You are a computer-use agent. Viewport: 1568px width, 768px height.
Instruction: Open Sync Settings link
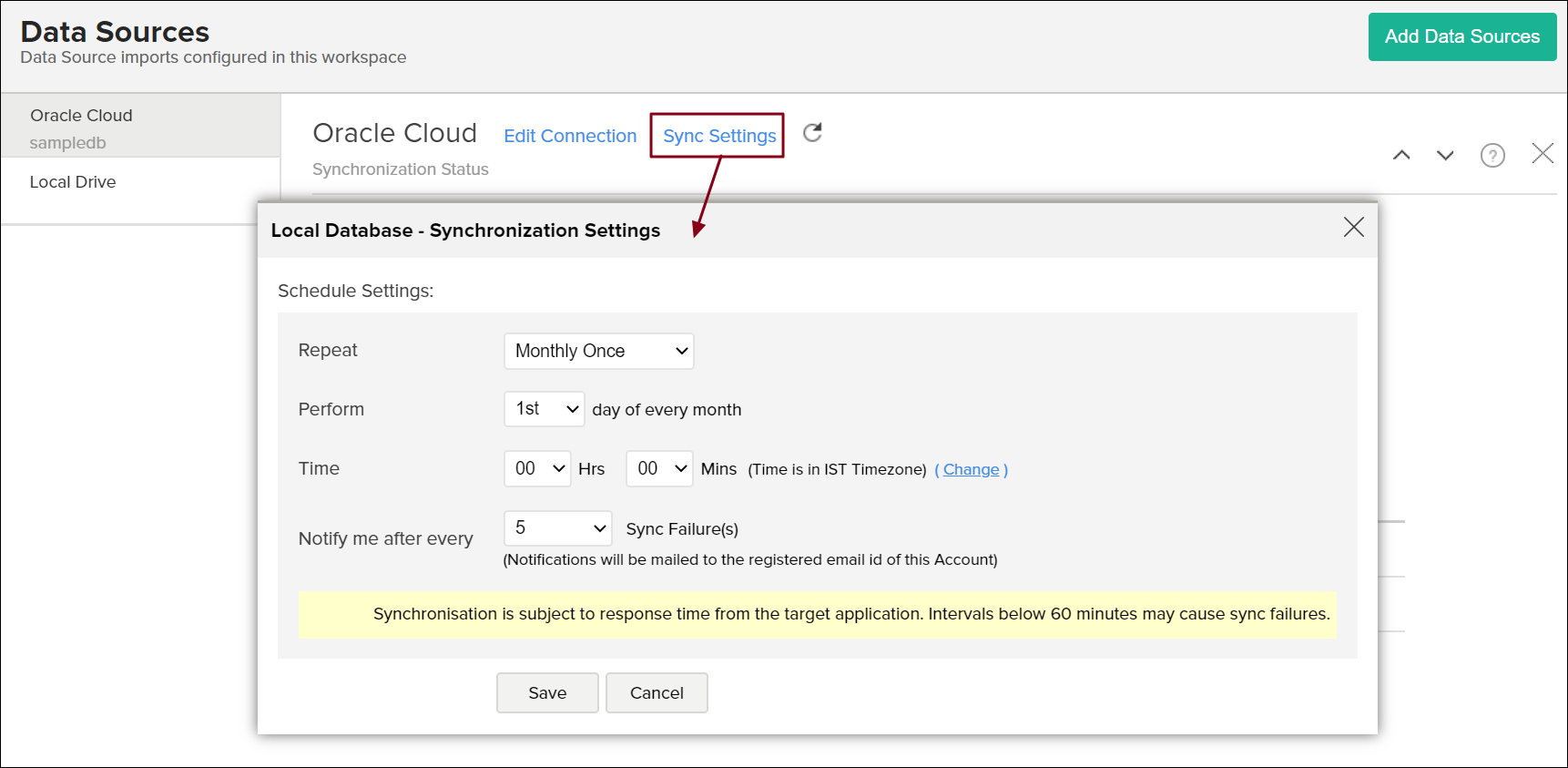pos(718,136)
